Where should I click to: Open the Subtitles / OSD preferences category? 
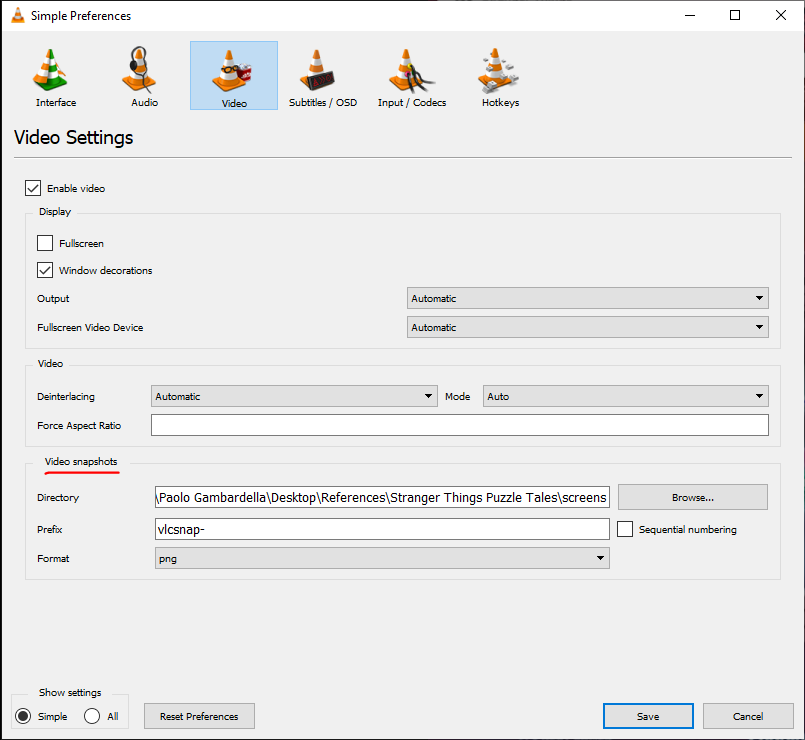322,76
